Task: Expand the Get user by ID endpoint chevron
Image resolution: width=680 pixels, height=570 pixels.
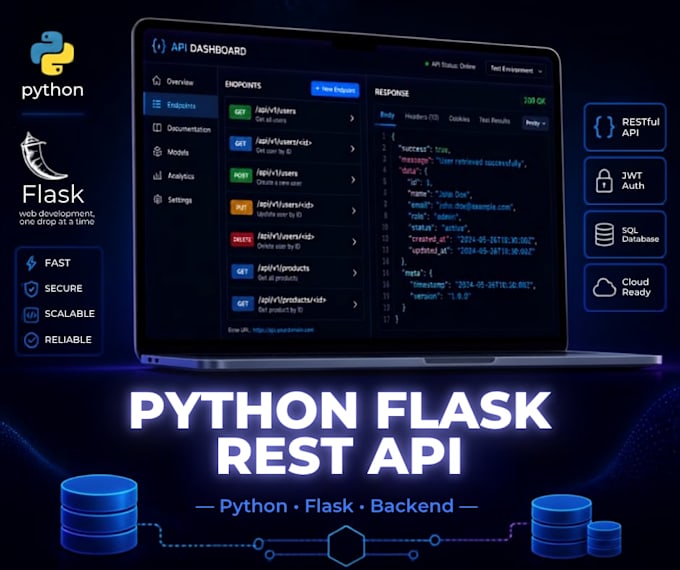Action: coord(353,149)
